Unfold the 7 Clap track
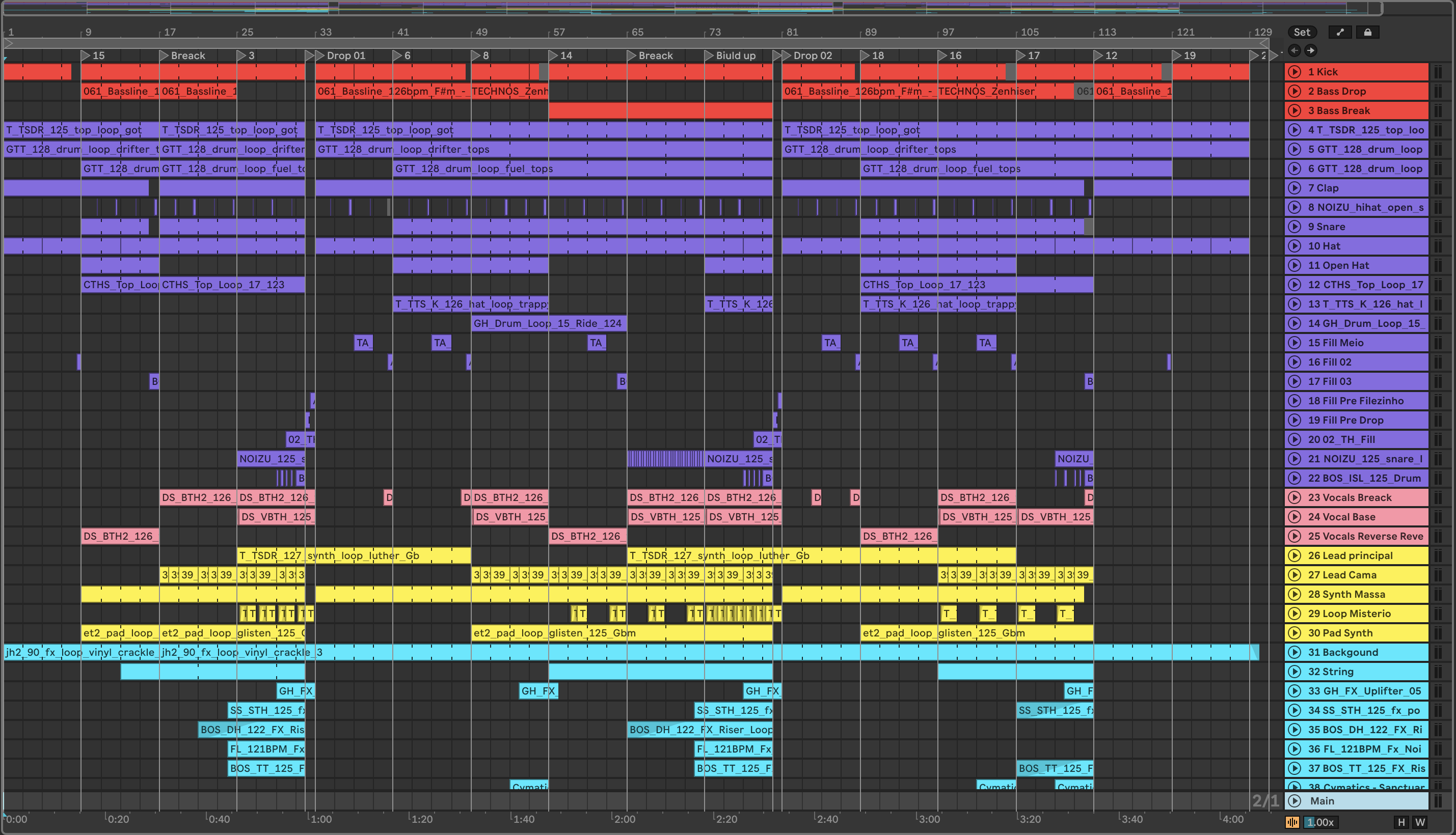1456x835 pixels. [x=1294, y=188]
